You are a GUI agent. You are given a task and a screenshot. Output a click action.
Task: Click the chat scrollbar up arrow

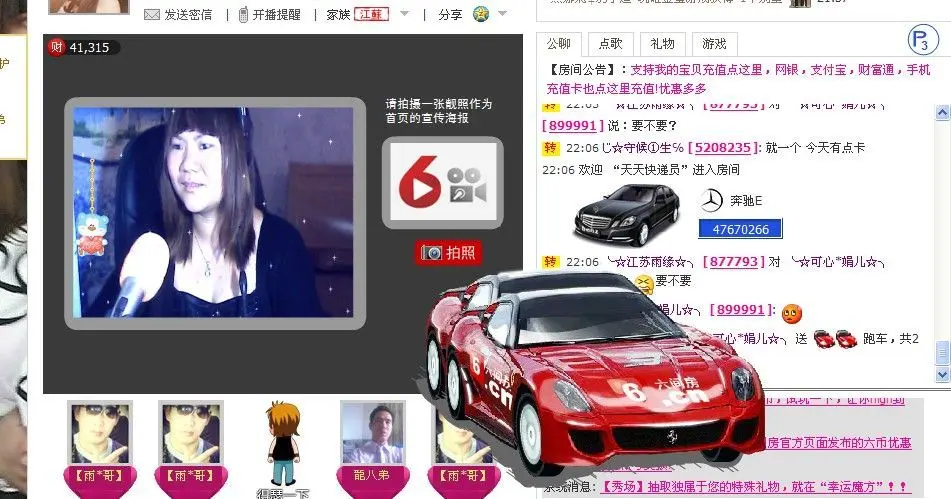pos(942,112)
